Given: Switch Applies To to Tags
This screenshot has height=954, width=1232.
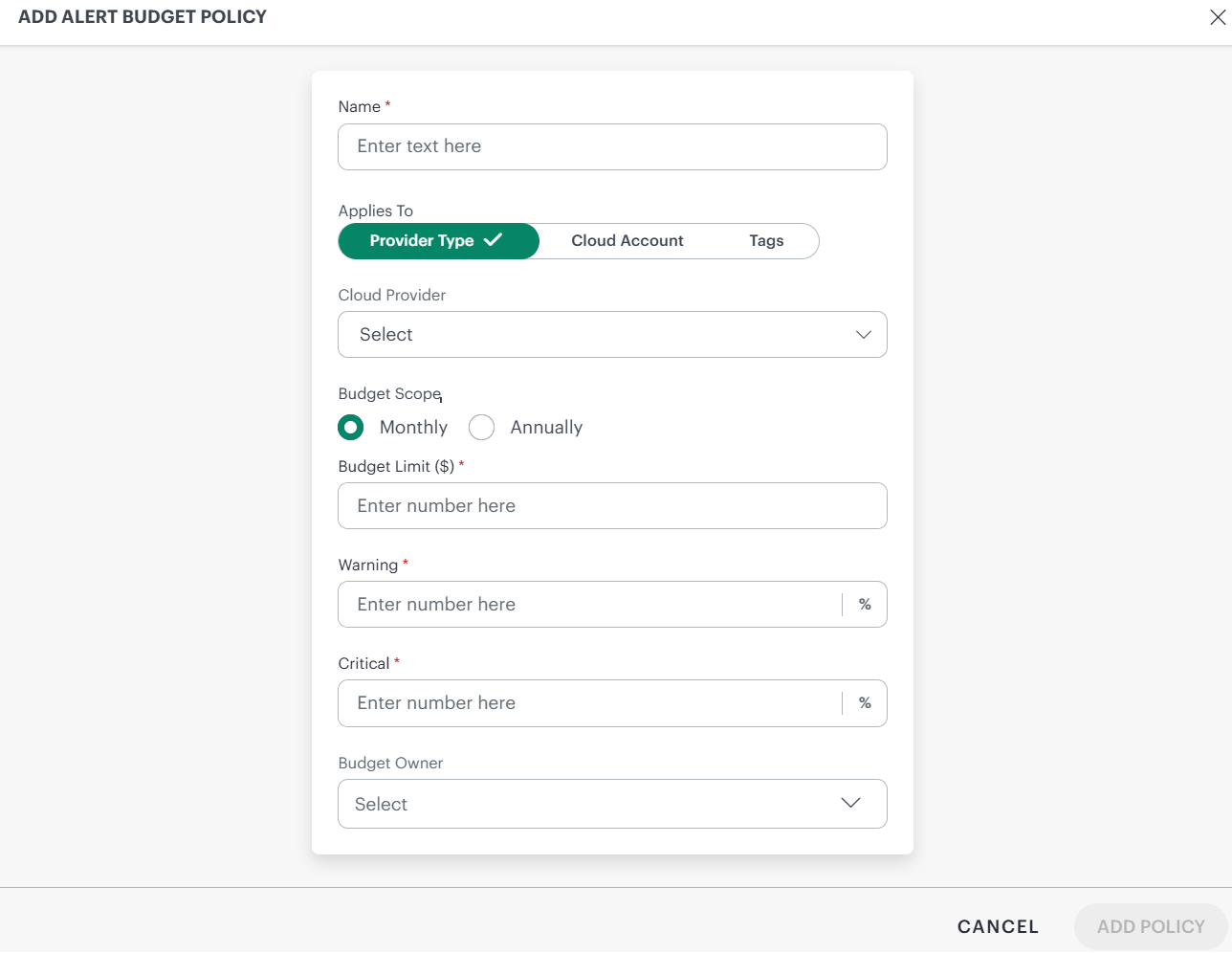Looking at the screenshot, I should pyautogui.click(x=766, y=241).
